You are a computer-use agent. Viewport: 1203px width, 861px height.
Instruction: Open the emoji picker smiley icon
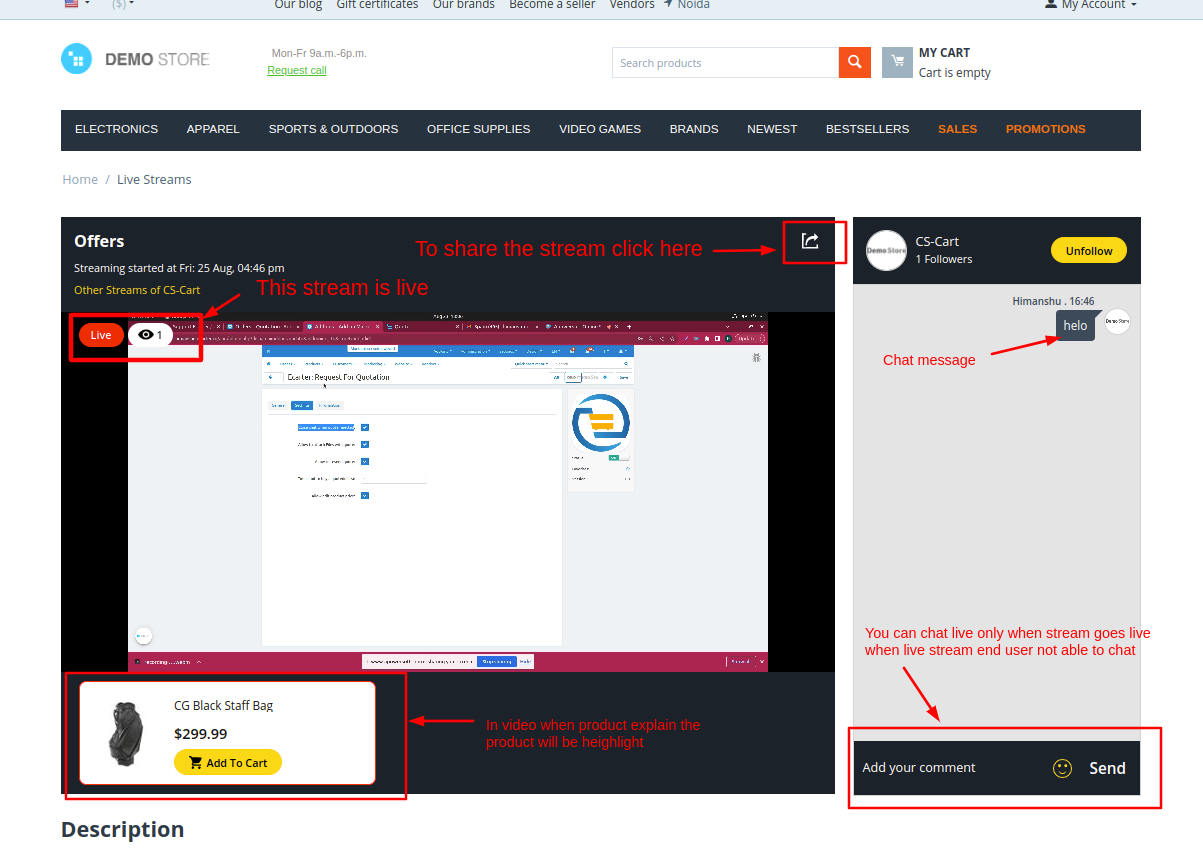pos(1062,768)
